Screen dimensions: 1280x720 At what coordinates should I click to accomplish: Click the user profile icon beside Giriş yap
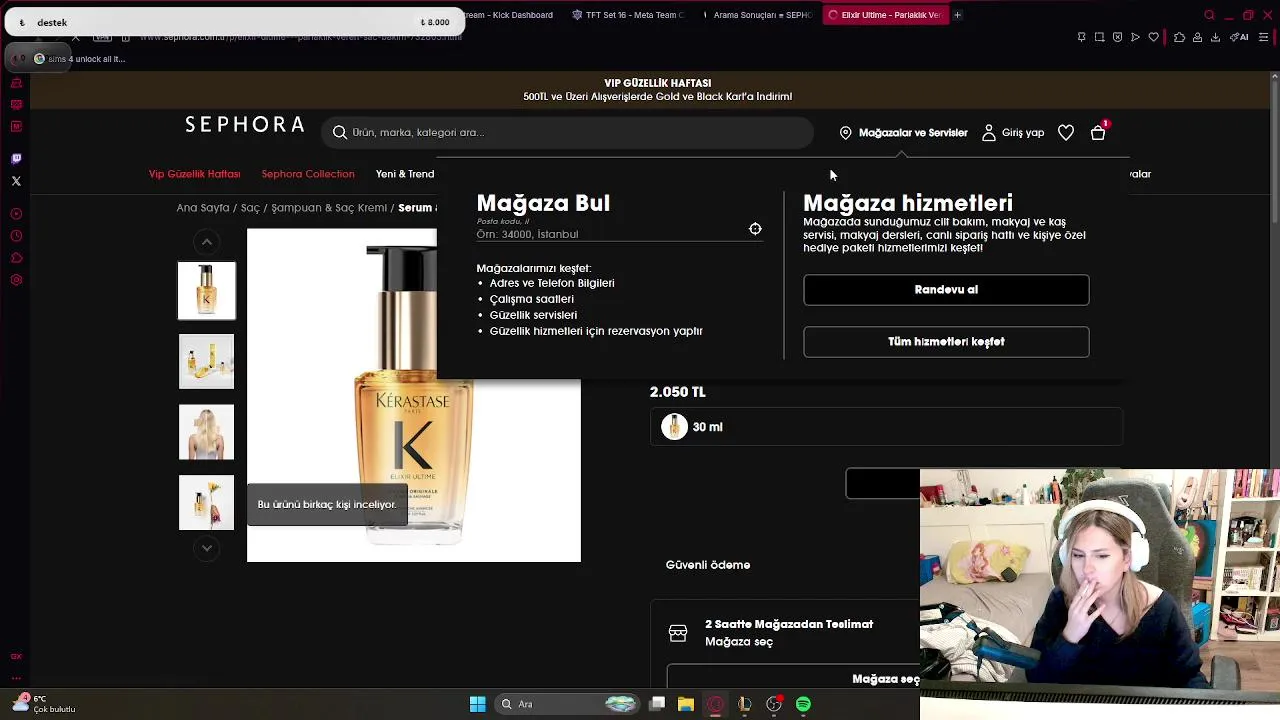pos(988,132)
